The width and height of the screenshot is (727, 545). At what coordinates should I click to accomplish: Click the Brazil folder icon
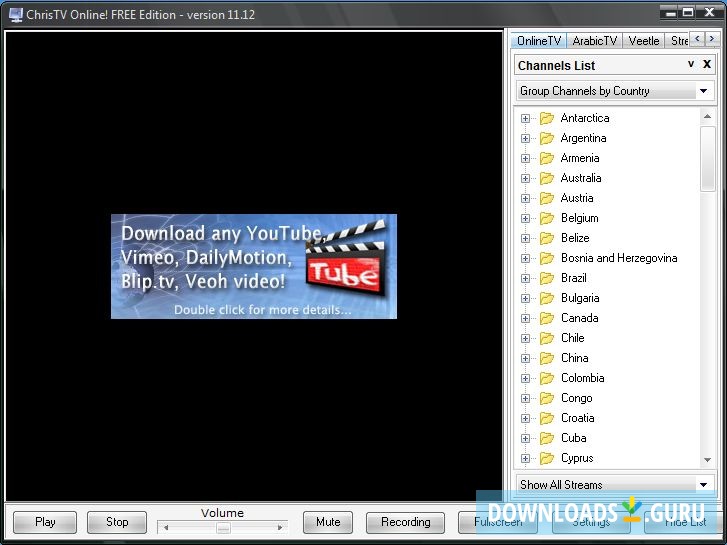547,278
